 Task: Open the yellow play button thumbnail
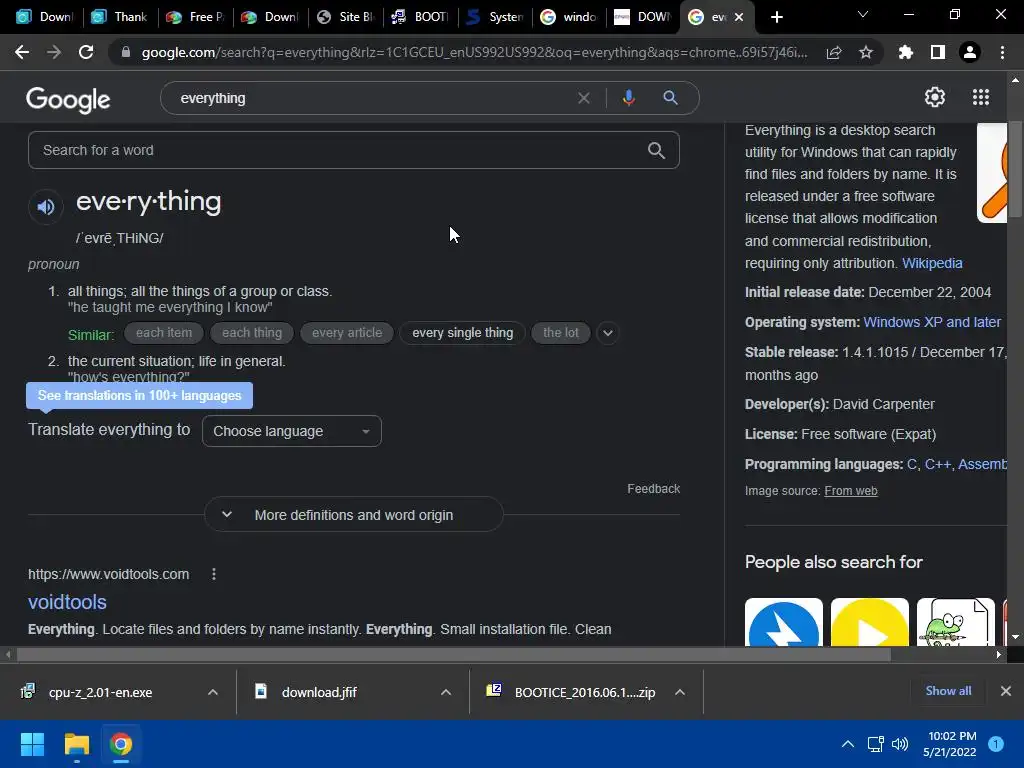point(870,622)
